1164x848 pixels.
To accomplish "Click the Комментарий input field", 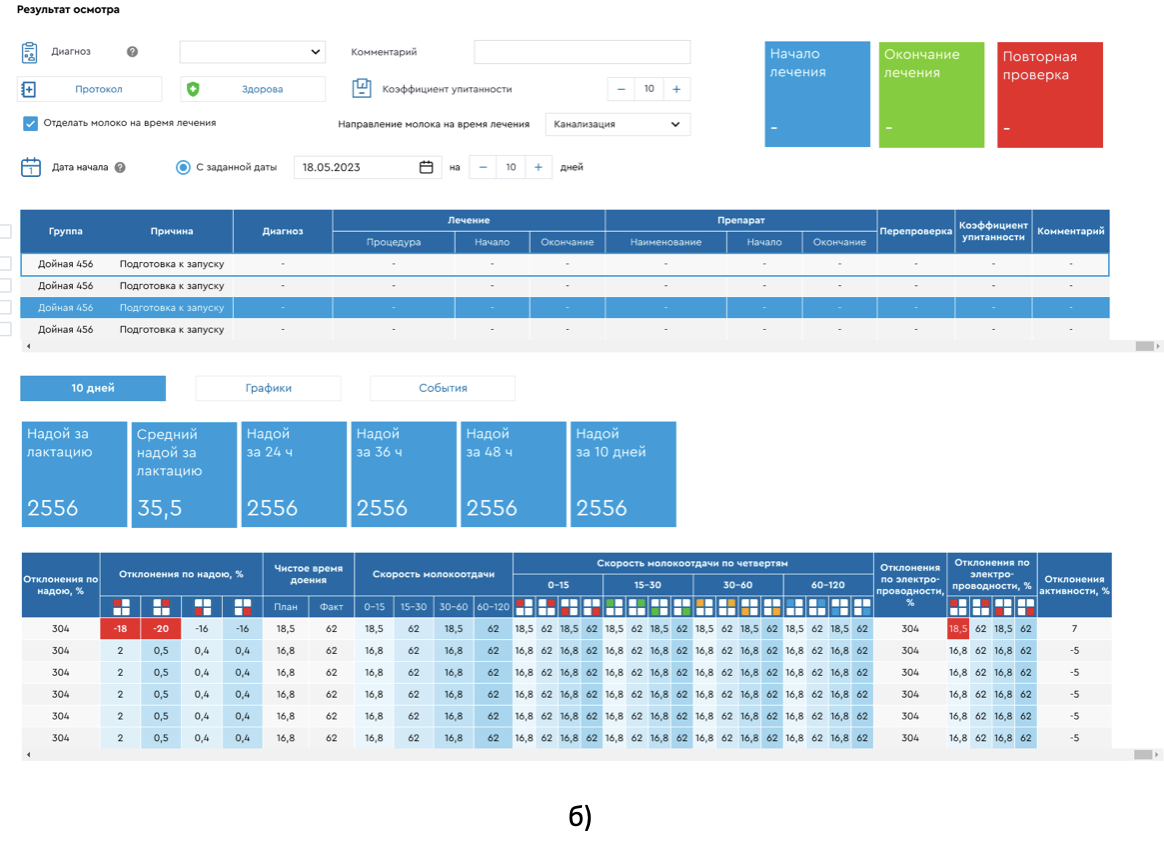I will click(x=582, y=52).
